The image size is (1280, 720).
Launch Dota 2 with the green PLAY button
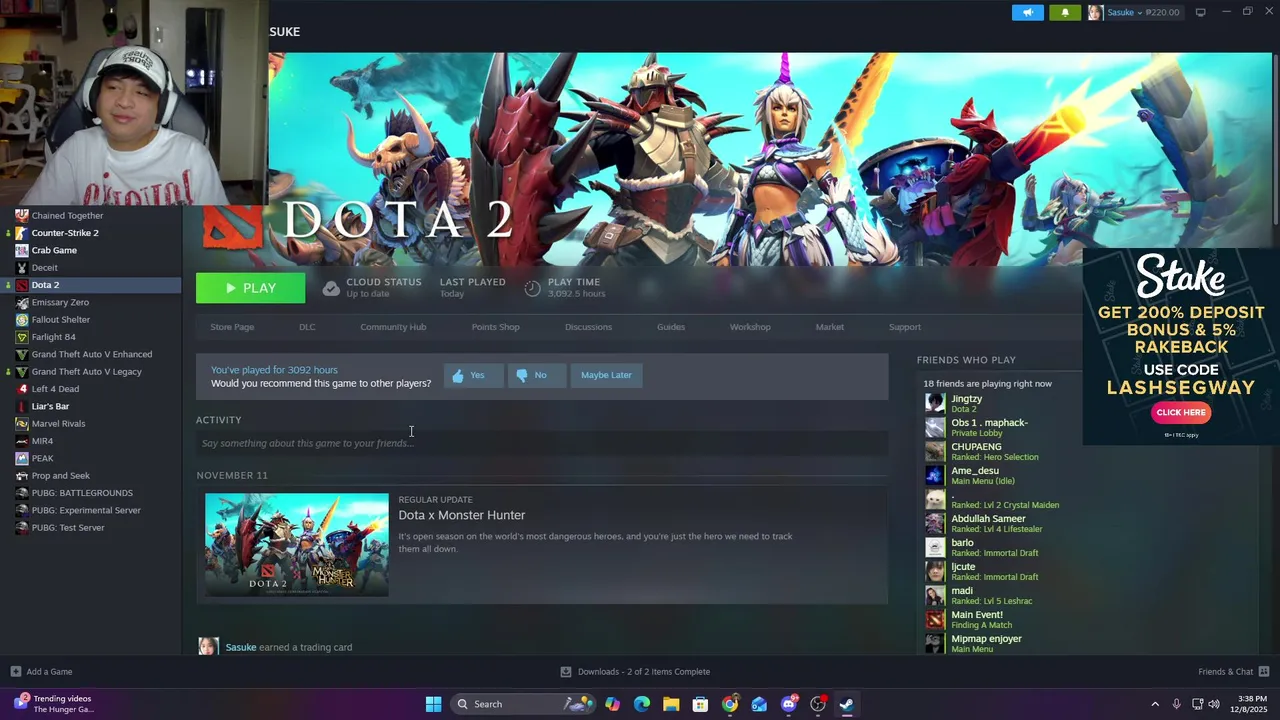tap(250, 288)
